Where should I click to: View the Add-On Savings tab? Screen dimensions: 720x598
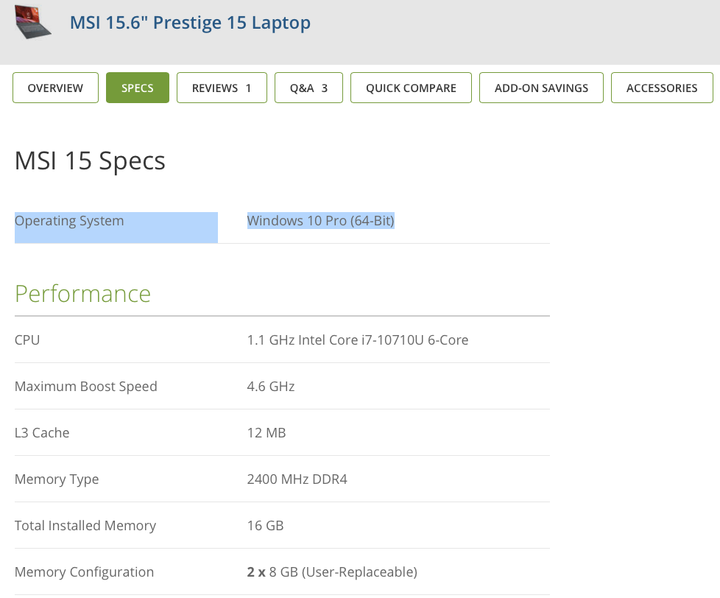[541, 88]
